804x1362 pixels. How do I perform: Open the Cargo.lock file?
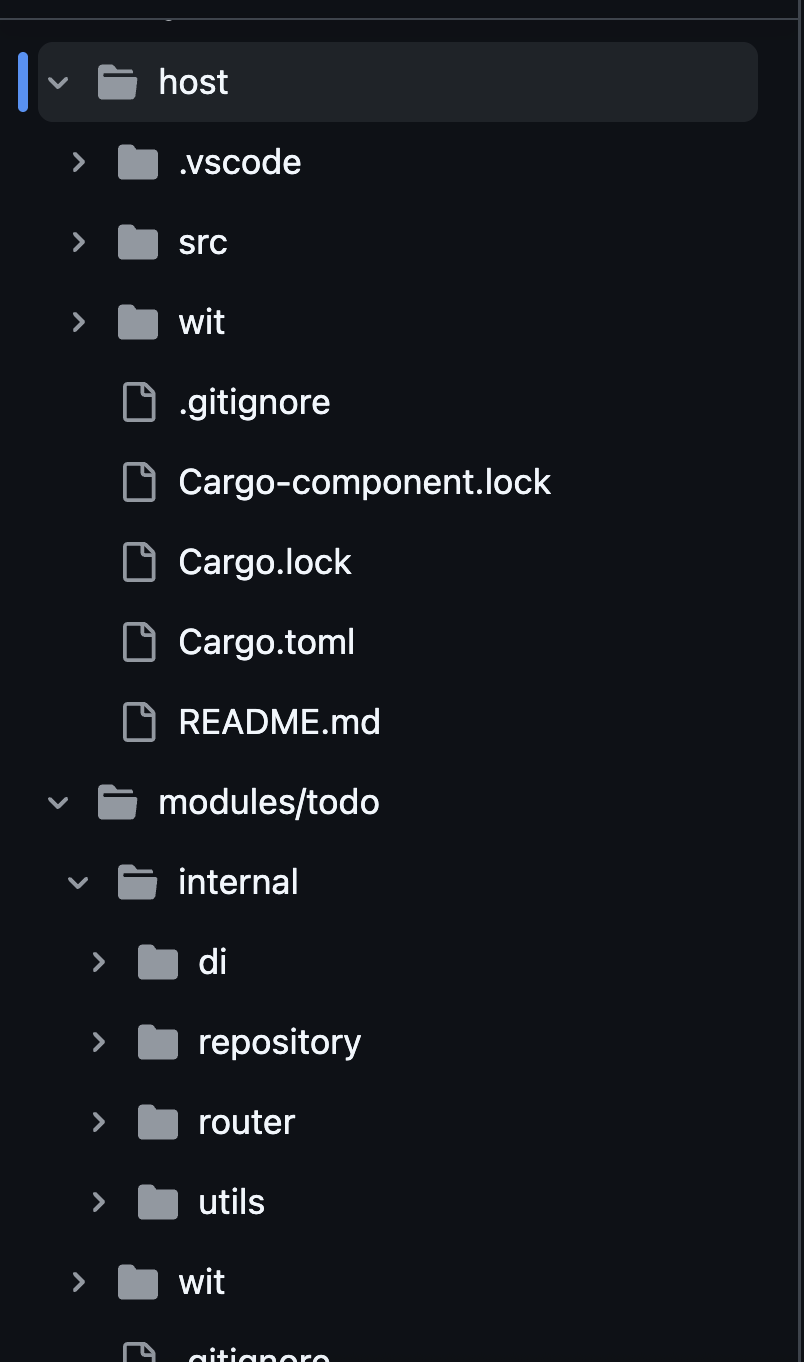[x=265, y=562]
